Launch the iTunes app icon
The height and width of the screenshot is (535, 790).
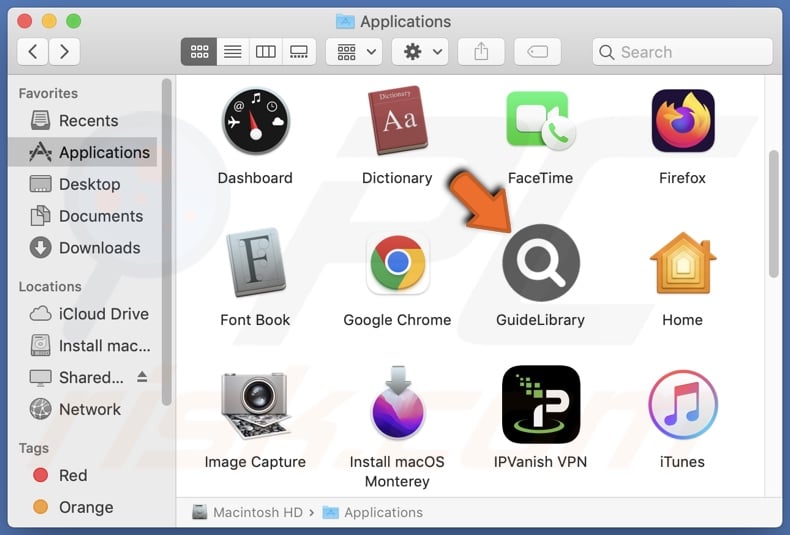pyautogui.click(x=683, y=405)
